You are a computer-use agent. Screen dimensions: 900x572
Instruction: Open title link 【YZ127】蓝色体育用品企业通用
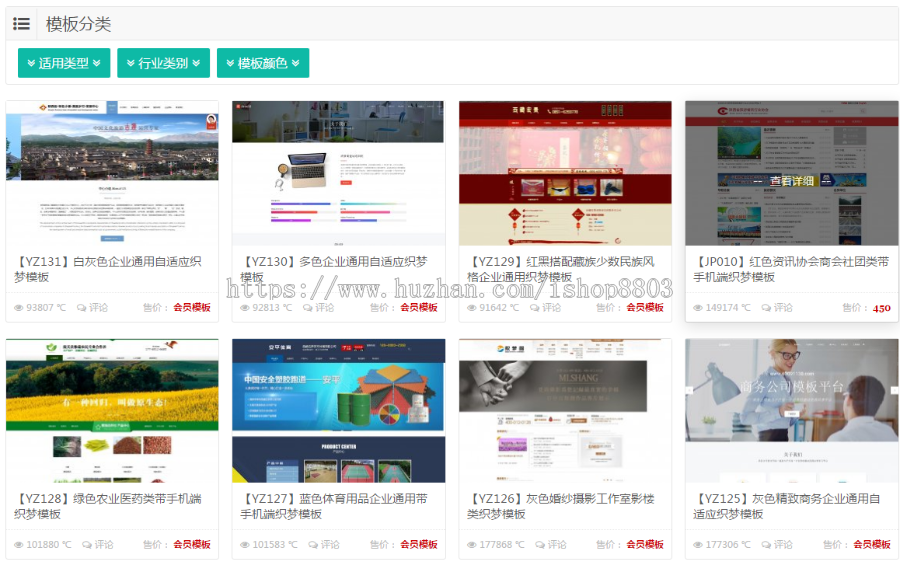[334, 506]
